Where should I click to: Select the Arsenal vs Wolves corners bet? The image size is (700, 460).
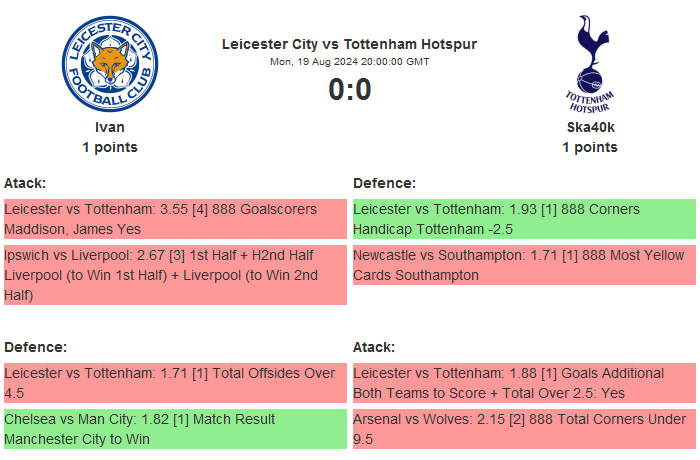[x=523, y=429]
